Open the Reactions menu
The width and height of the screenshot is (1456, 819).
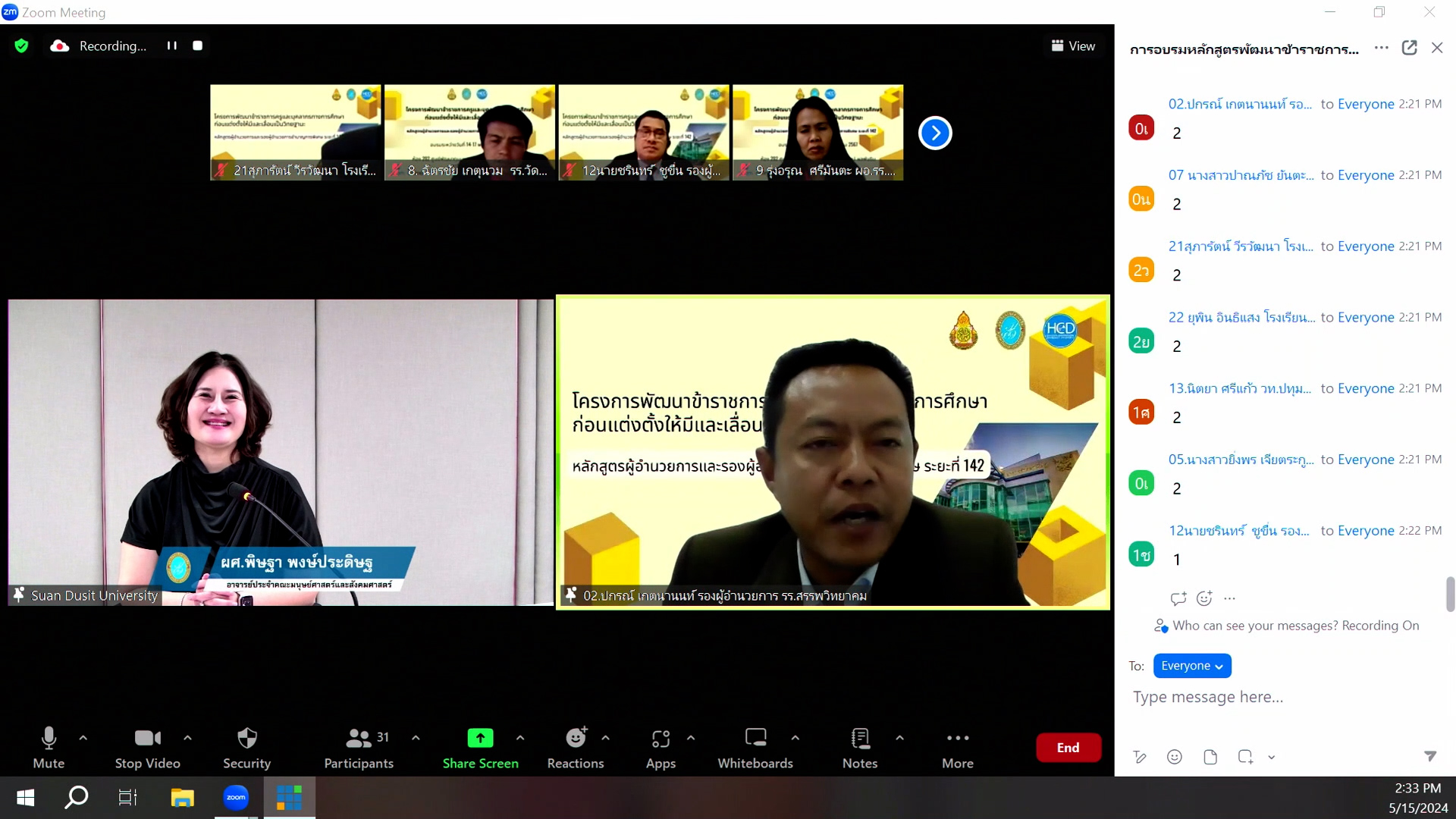pyautogui.click(x=576, y=748)
